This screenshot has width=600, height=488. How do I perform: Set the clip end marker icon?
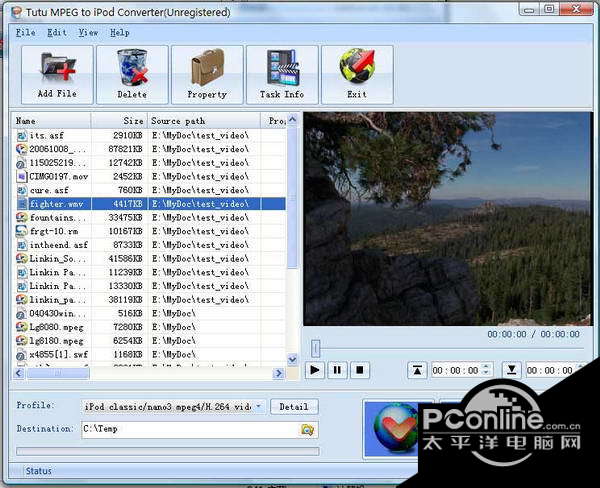(512, 370)
